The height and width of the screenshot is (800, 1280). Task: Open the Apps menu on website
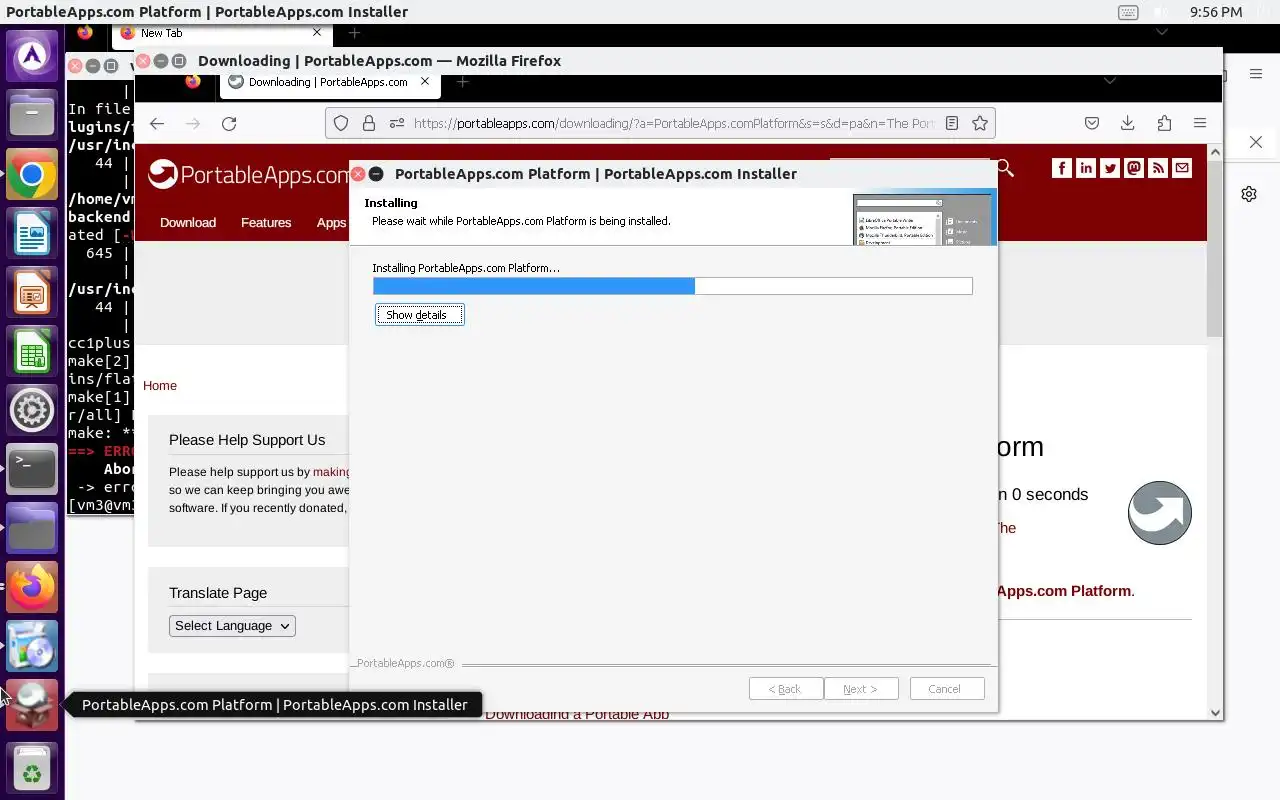[331, 222]
